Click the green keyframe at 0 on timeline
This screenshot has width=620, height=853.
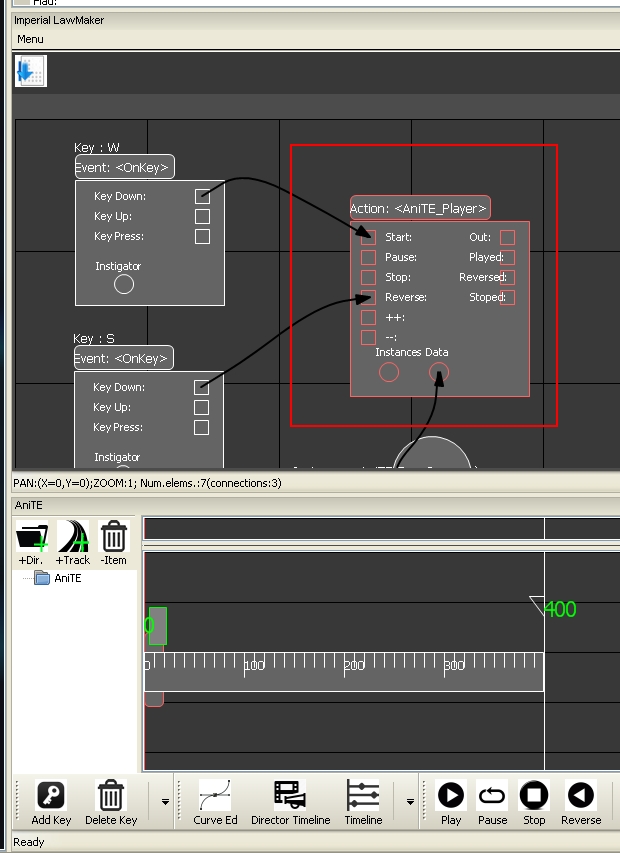coord(157,626)
